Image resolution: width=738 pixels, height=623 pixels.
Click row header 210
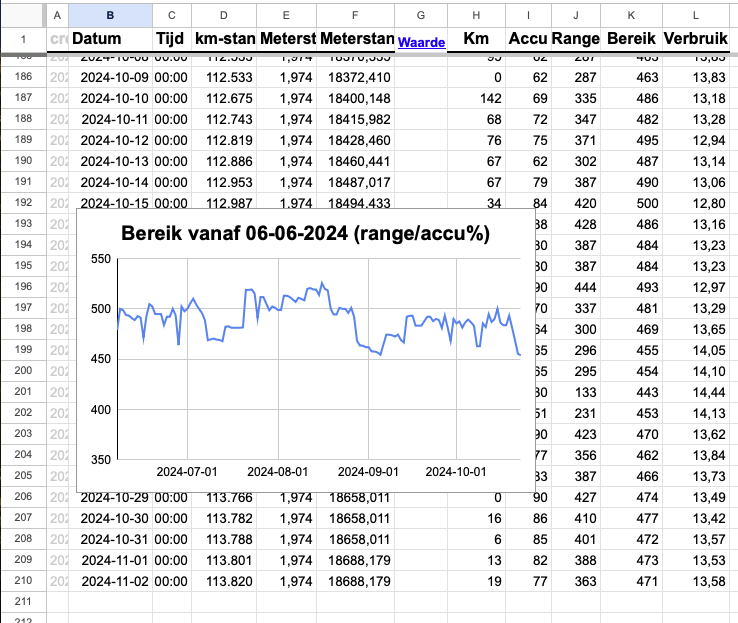click(24, 580)
